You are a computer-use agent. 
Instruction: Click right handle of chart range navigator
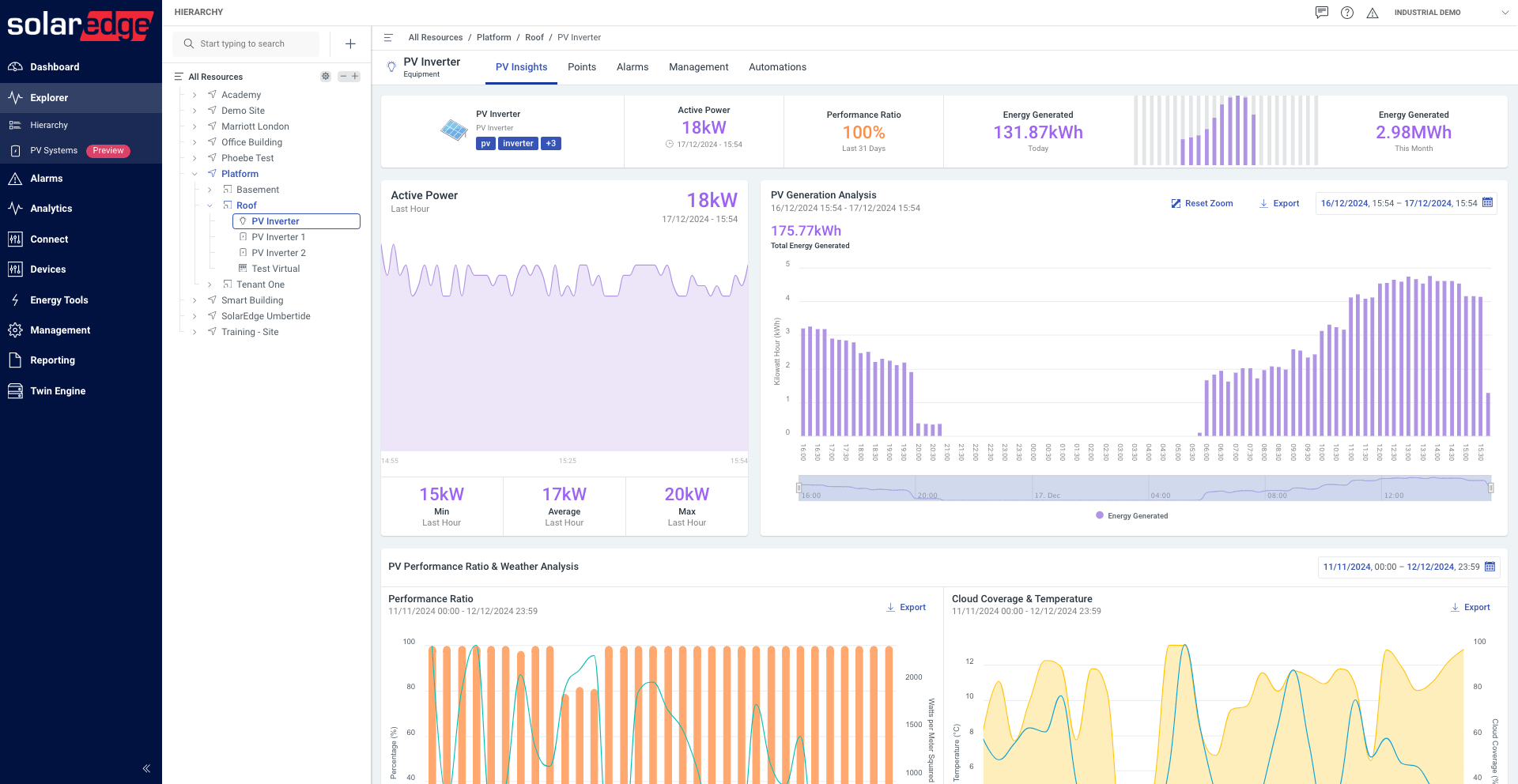click(x=1491, y=488)
